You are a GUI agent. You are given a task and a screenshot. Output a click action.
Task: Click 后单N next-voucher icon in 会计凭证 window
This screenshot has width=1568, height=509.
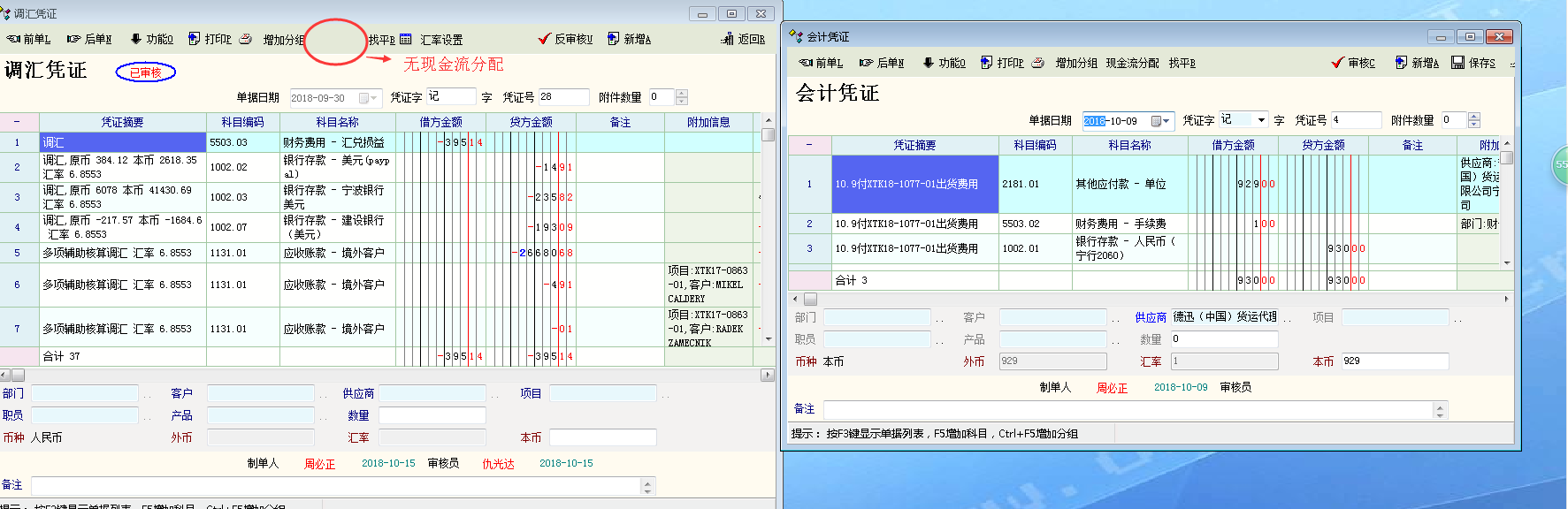(x=883, y=63)
